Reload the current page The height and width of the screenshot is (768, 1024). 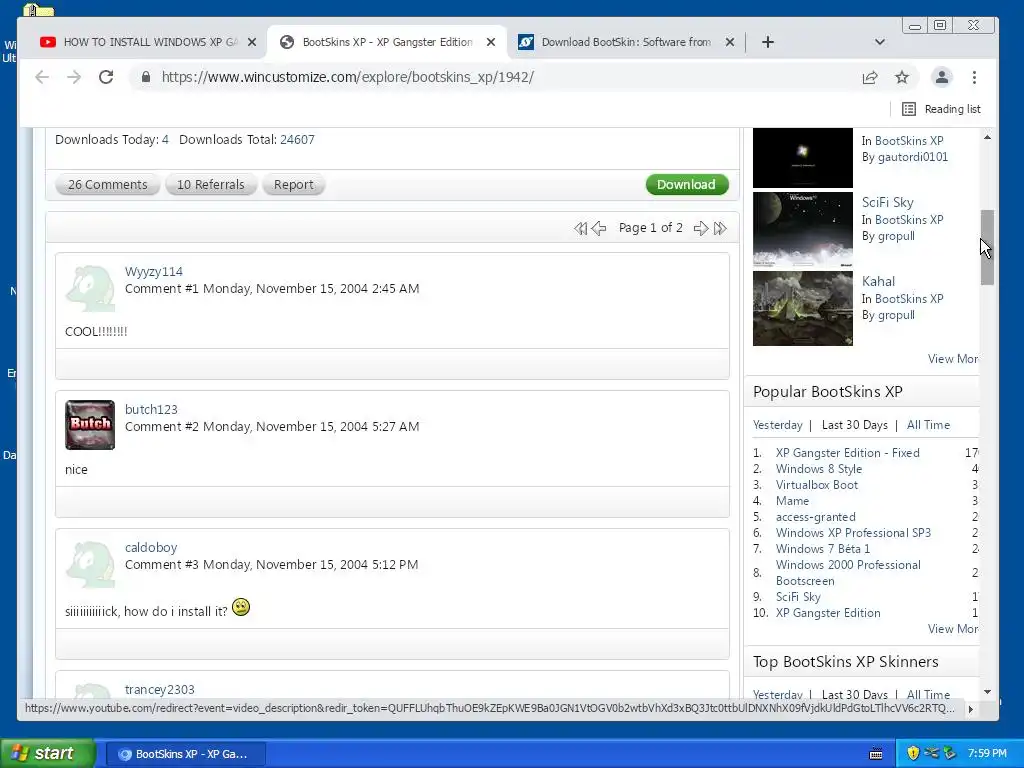pos(106,77)
